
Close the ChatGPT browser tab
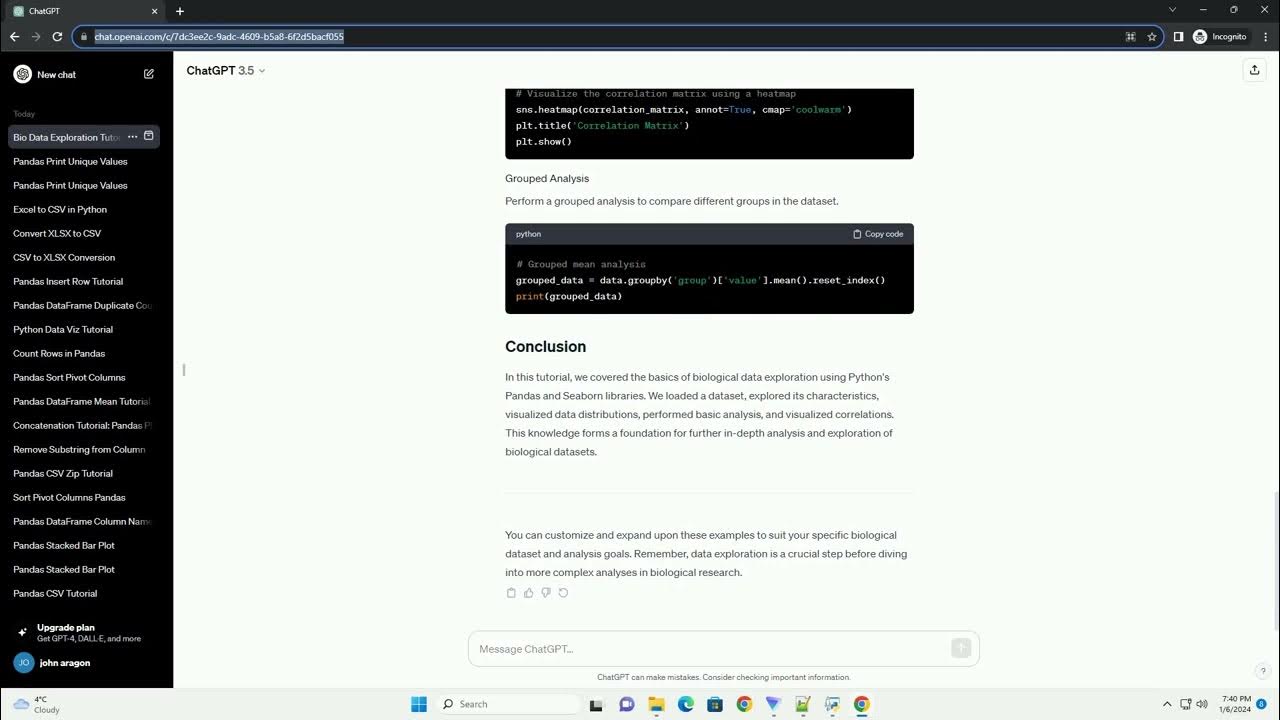[x=155, y=11]
